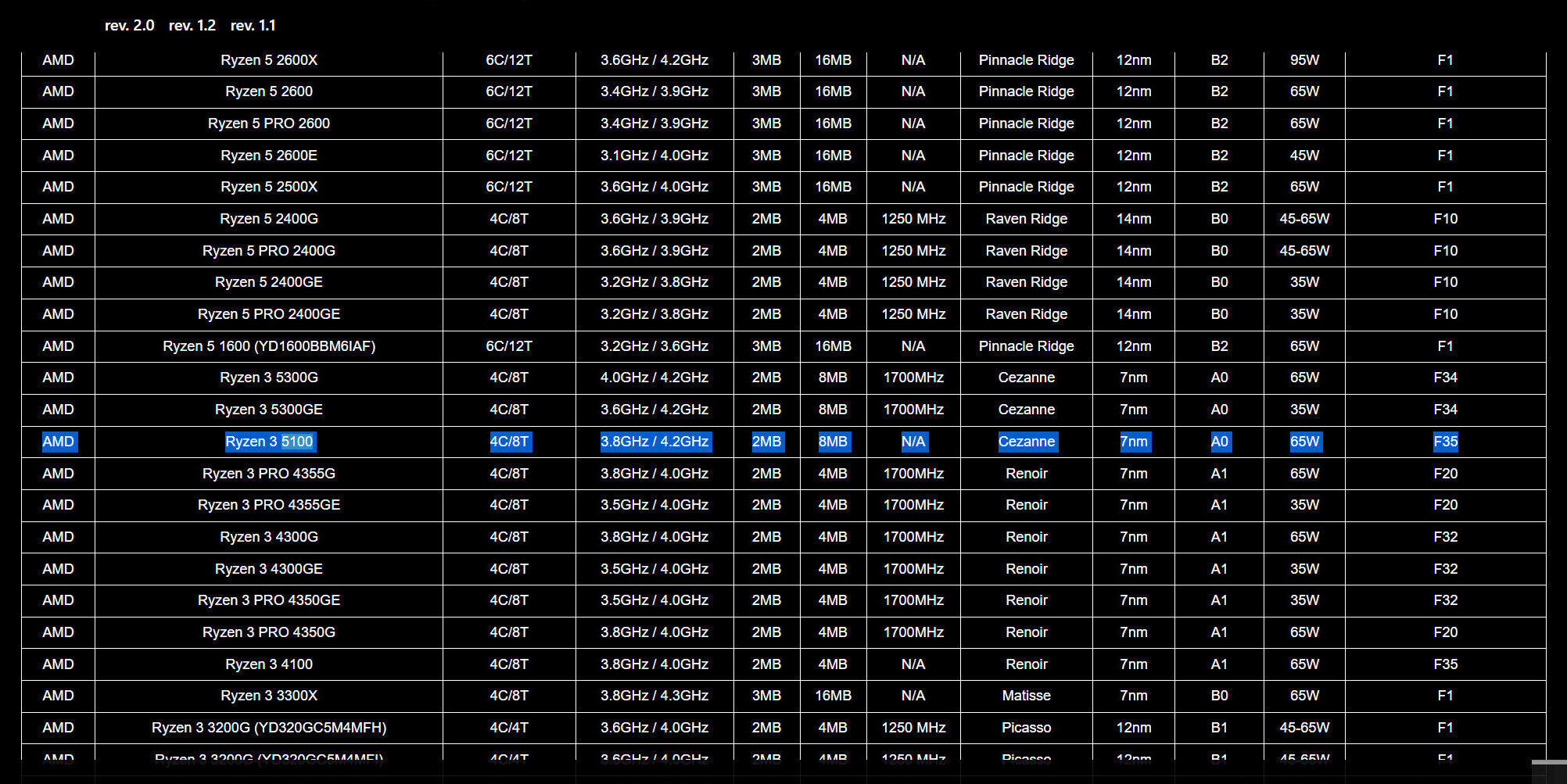Click the scrollbar thumb at bottom right corner

coord(1549,762)
